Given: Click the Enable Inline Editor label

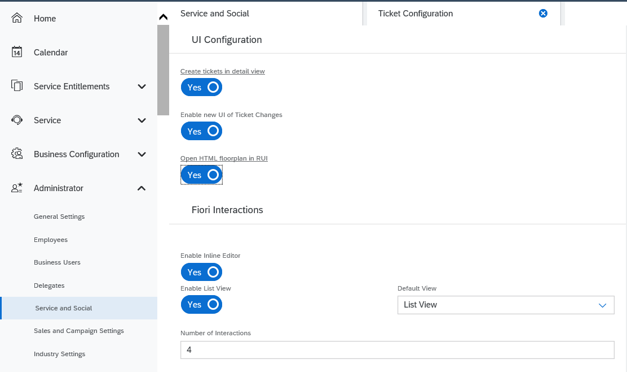Looking at the screenshot, I should [210, 256].
